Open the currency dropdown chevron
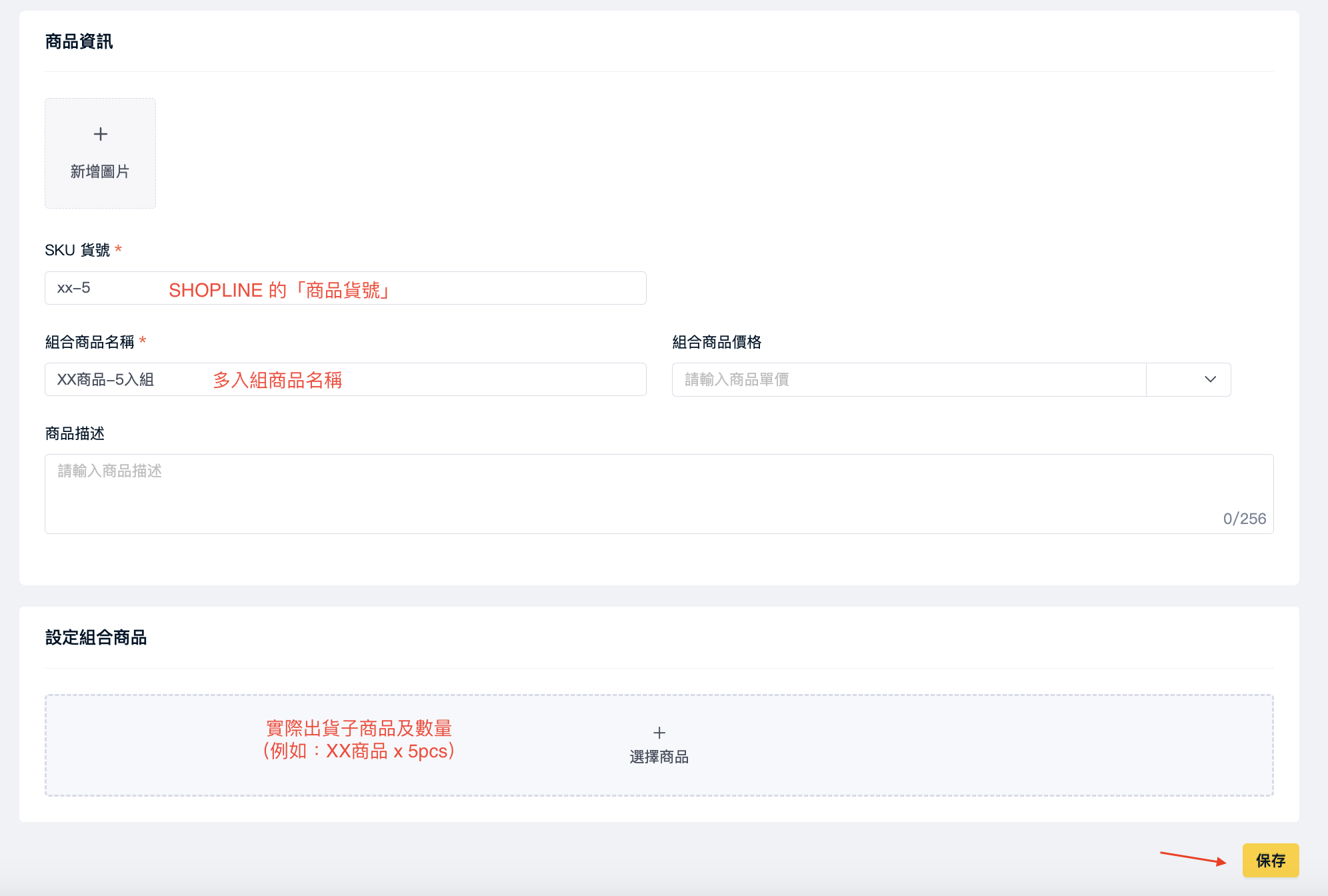1328x896 pixels. pyautogui.click(x=1210, y=379)
